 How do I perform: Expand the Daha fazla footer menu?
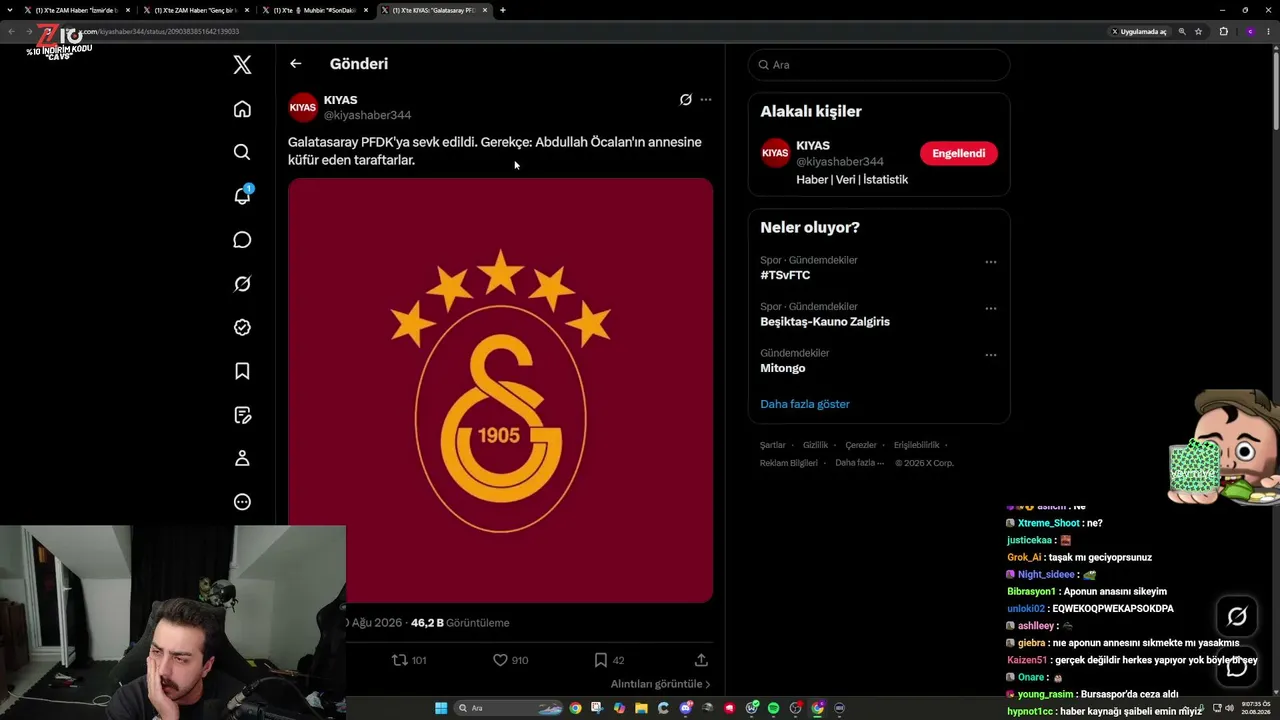point(859,463)
